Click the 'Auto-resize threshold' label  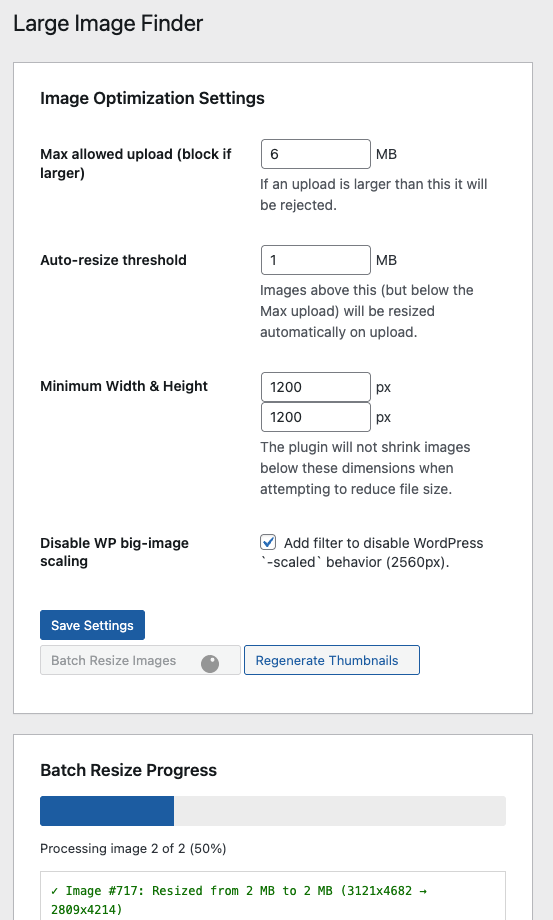[113, 260]
